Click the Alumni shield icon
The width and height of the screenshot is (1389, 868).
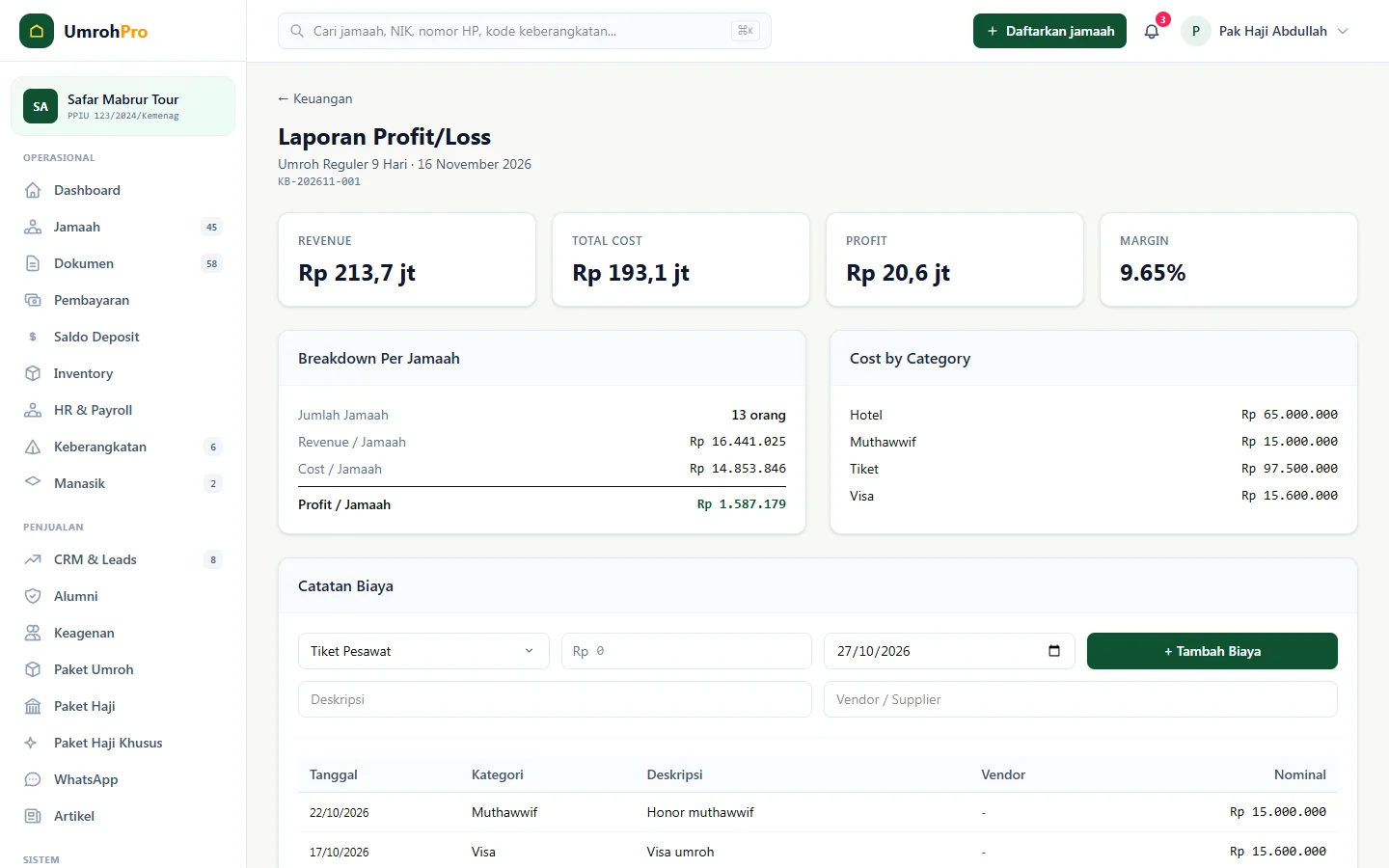[x=33, y=596]
